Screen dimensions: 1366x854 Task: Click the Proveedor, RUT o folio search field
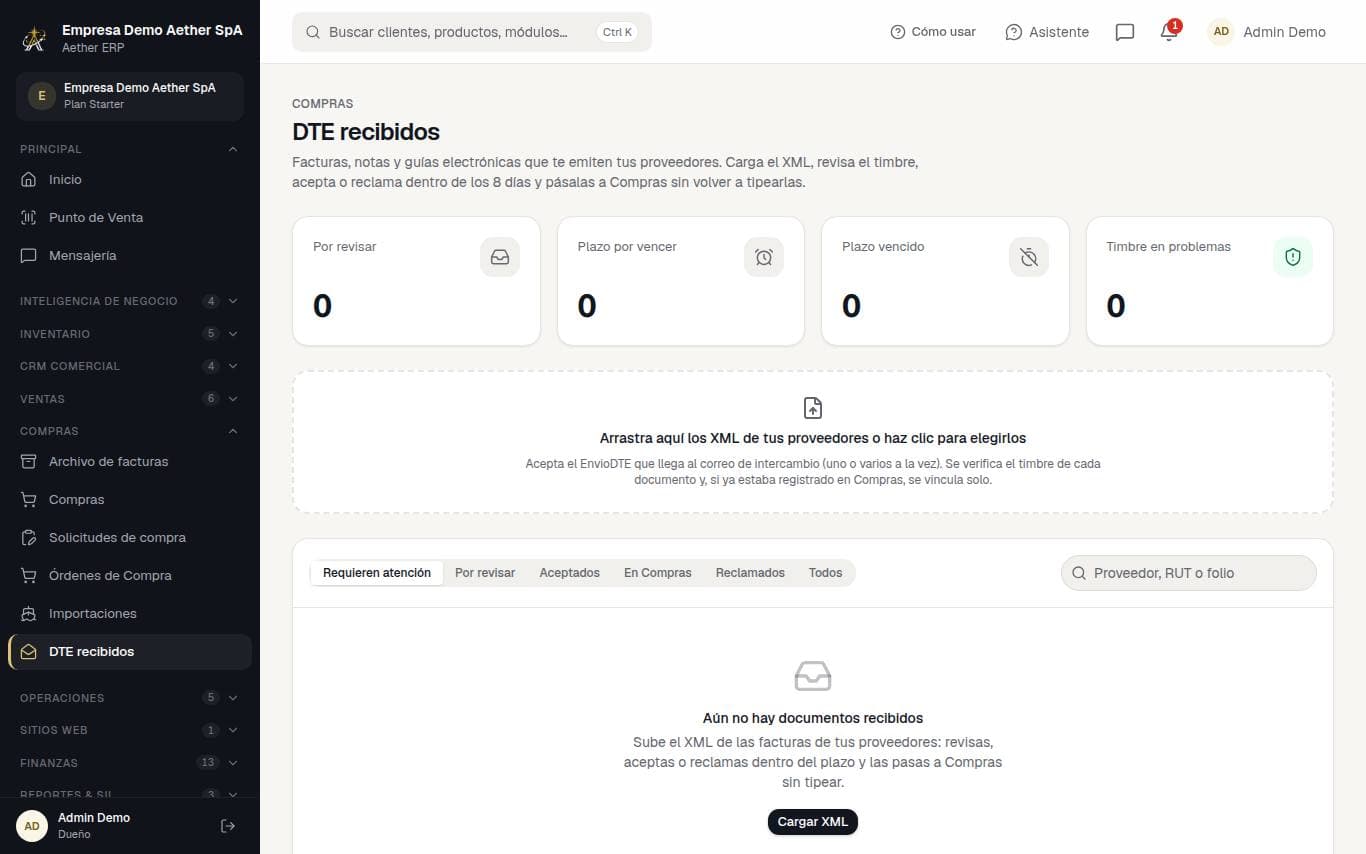pyautogui.click(x=1189, y=573)
